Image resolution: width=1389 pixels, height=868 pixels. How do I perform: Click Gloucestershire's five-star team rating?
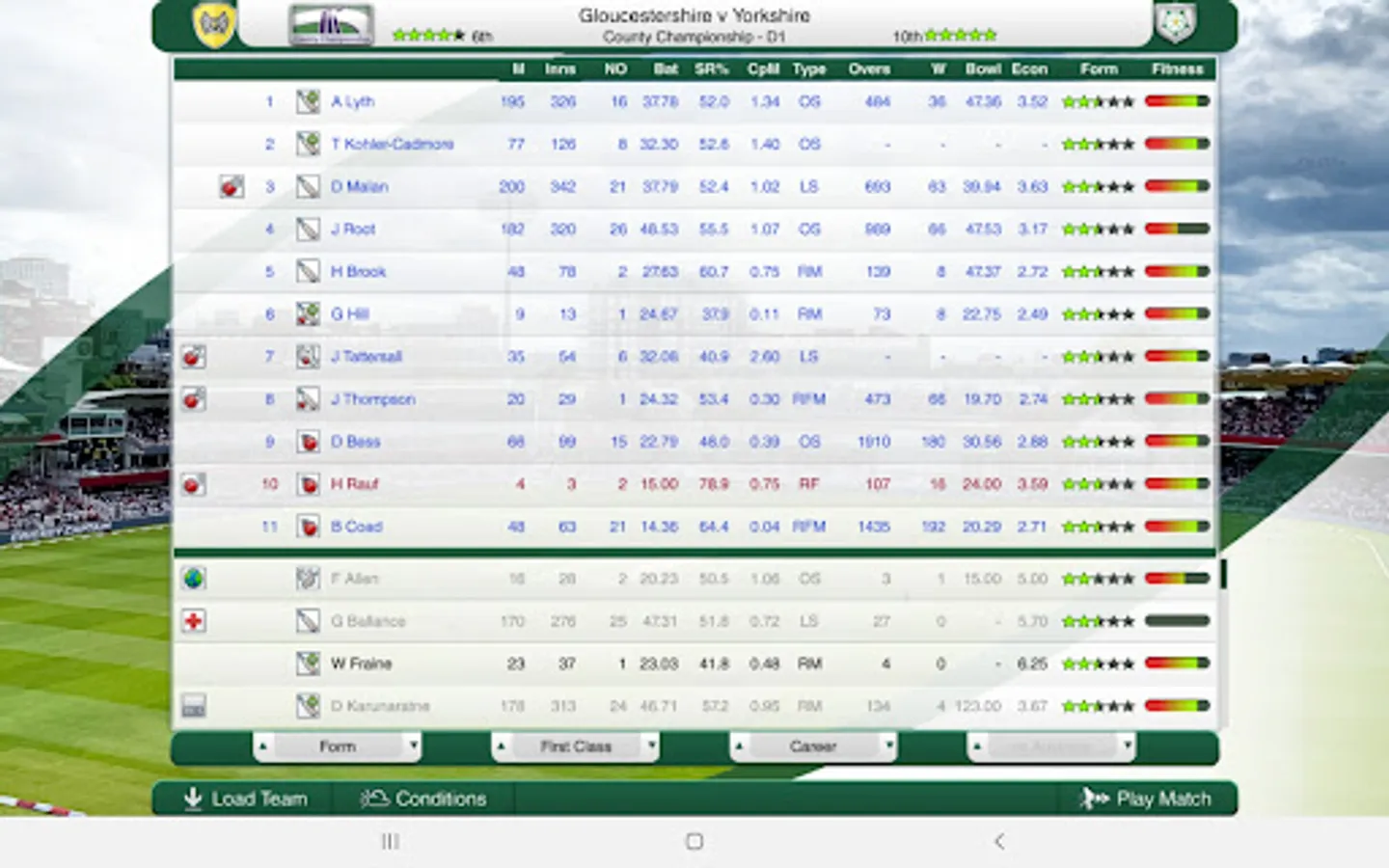(x=429, y=36)
